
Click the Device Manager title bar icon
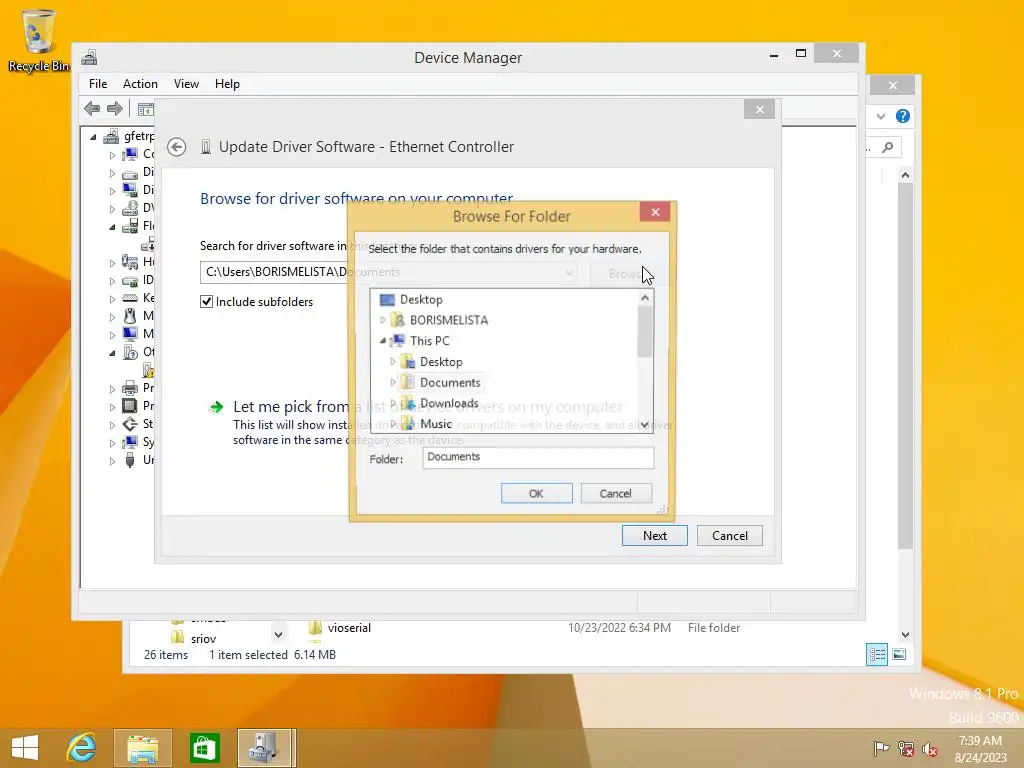pyautogui.click(x=89, y=57)
